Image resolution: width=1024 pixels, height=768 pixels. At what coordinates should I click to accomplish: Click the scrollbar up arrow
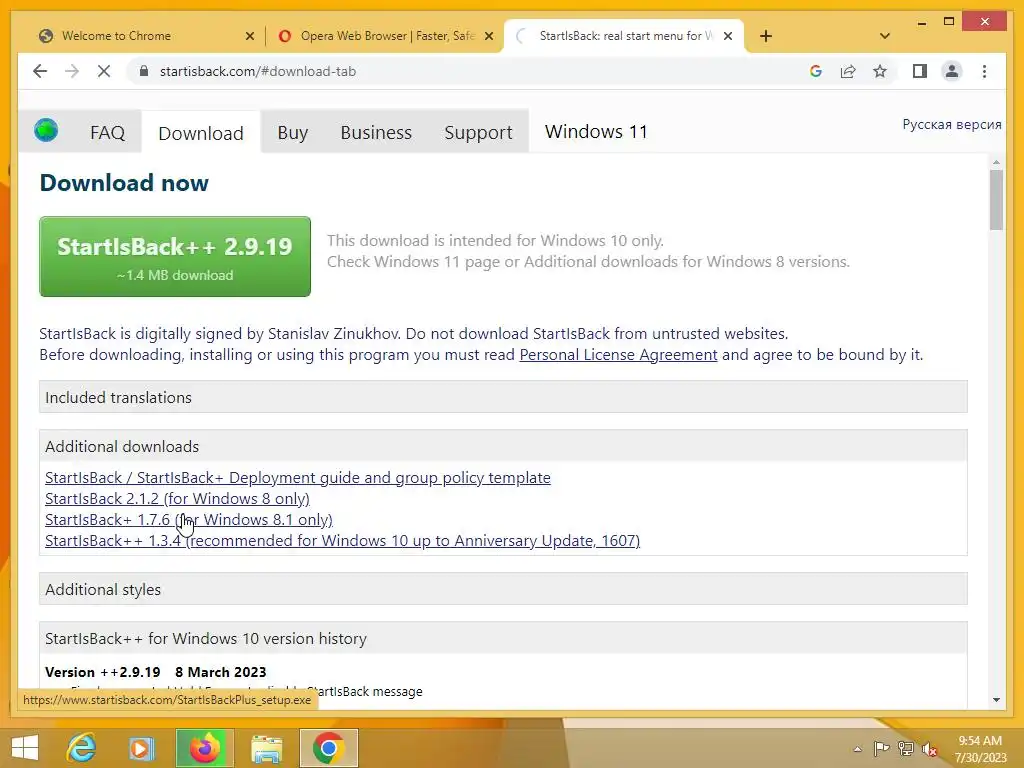tap(996, 161)
